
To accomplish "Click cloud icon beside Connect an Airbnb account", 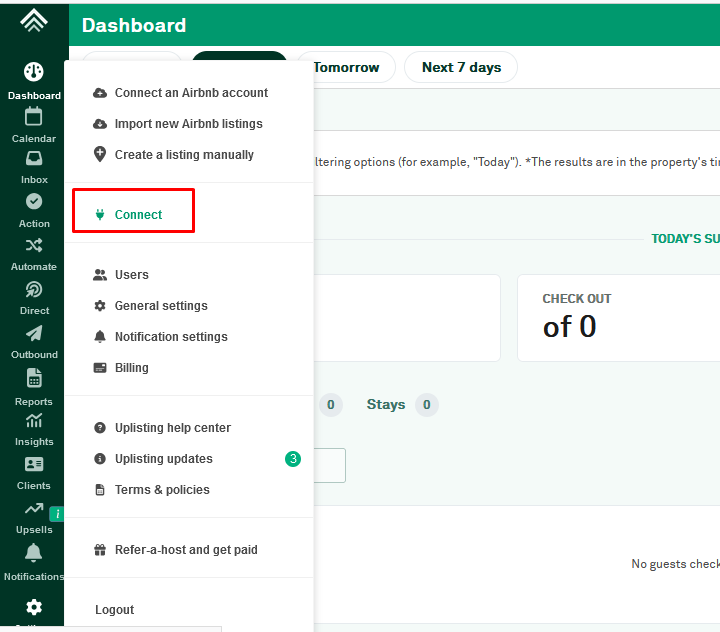I will coord(100,93).
